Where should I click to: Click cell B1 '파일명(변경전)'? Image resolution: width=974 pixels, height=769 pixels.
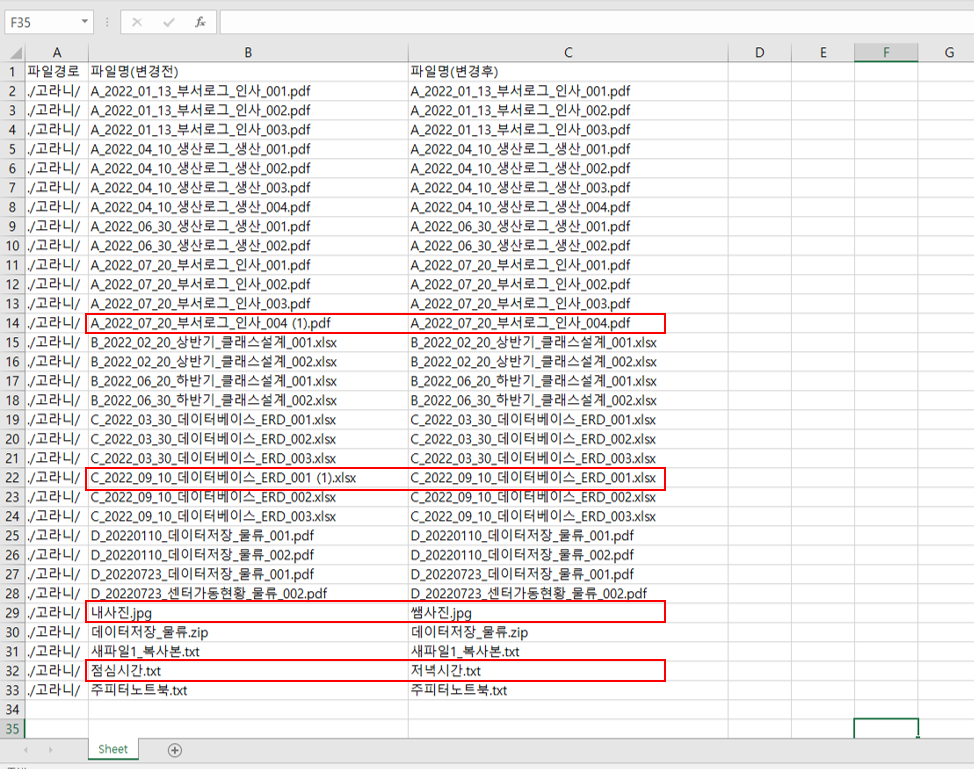(248, 71)
